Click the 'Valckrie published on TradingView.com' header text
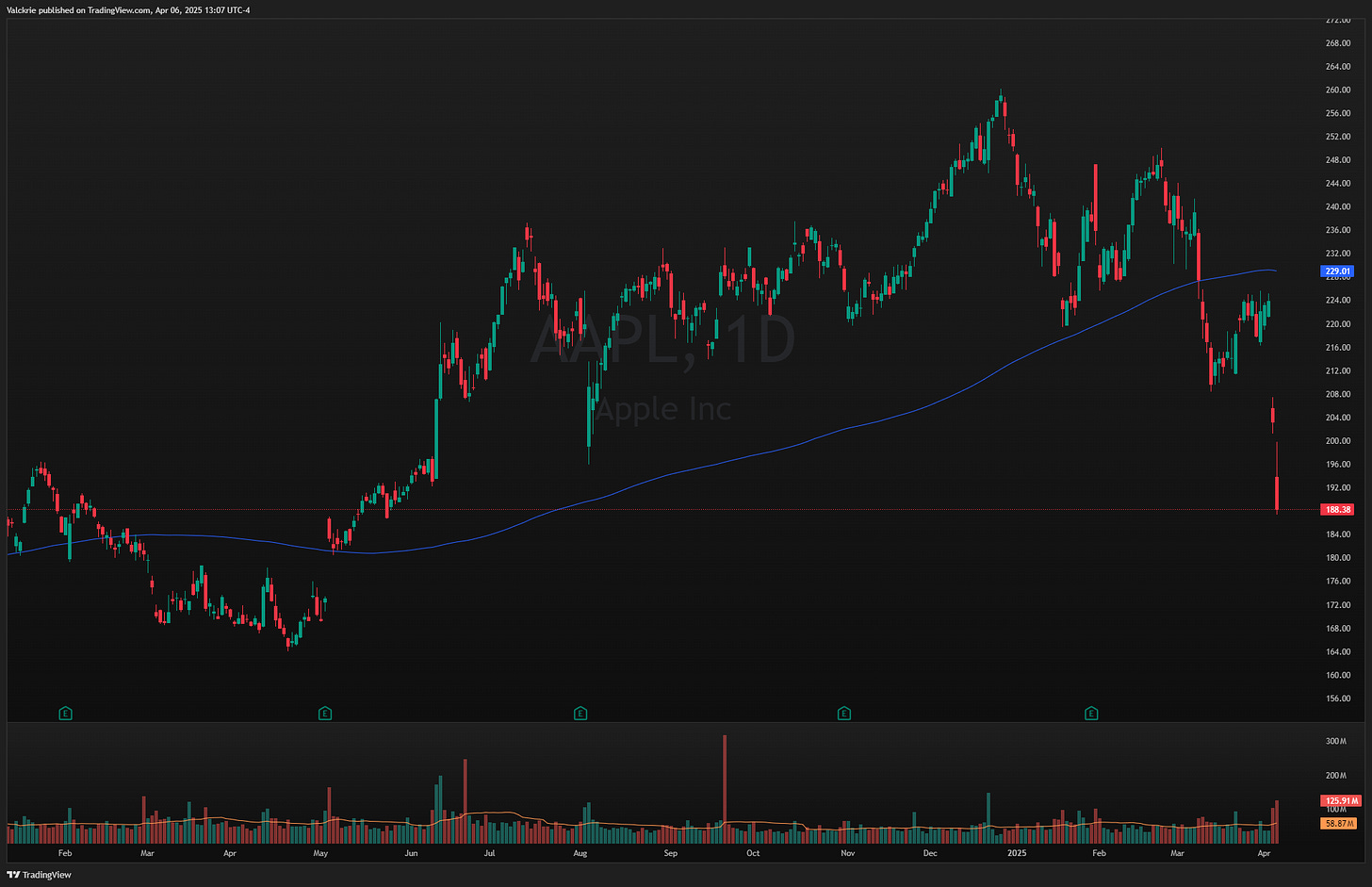Screen dimensions: 1372x887 pyautogui.click(x=78, y=10)
